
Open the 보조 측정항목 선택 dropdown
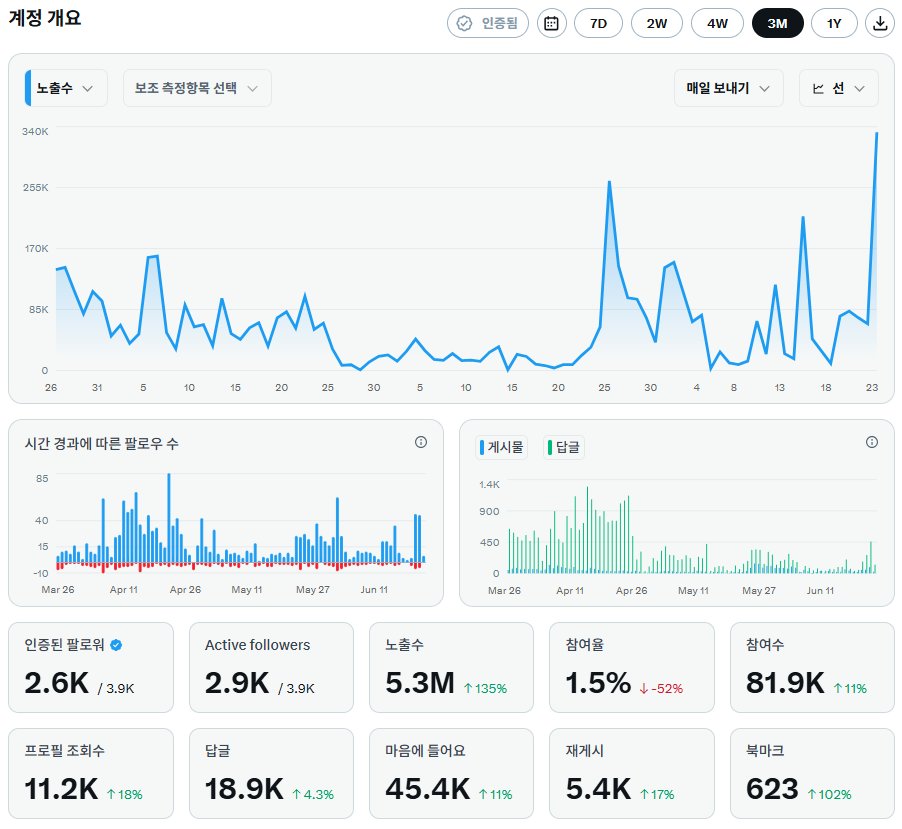[197, 88]
